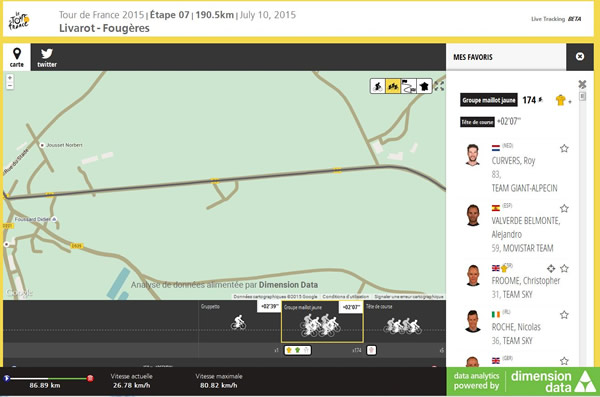Screen dimensions: 600x397
Task: Click the polka dot jersey badge
Action: [371, 350]
